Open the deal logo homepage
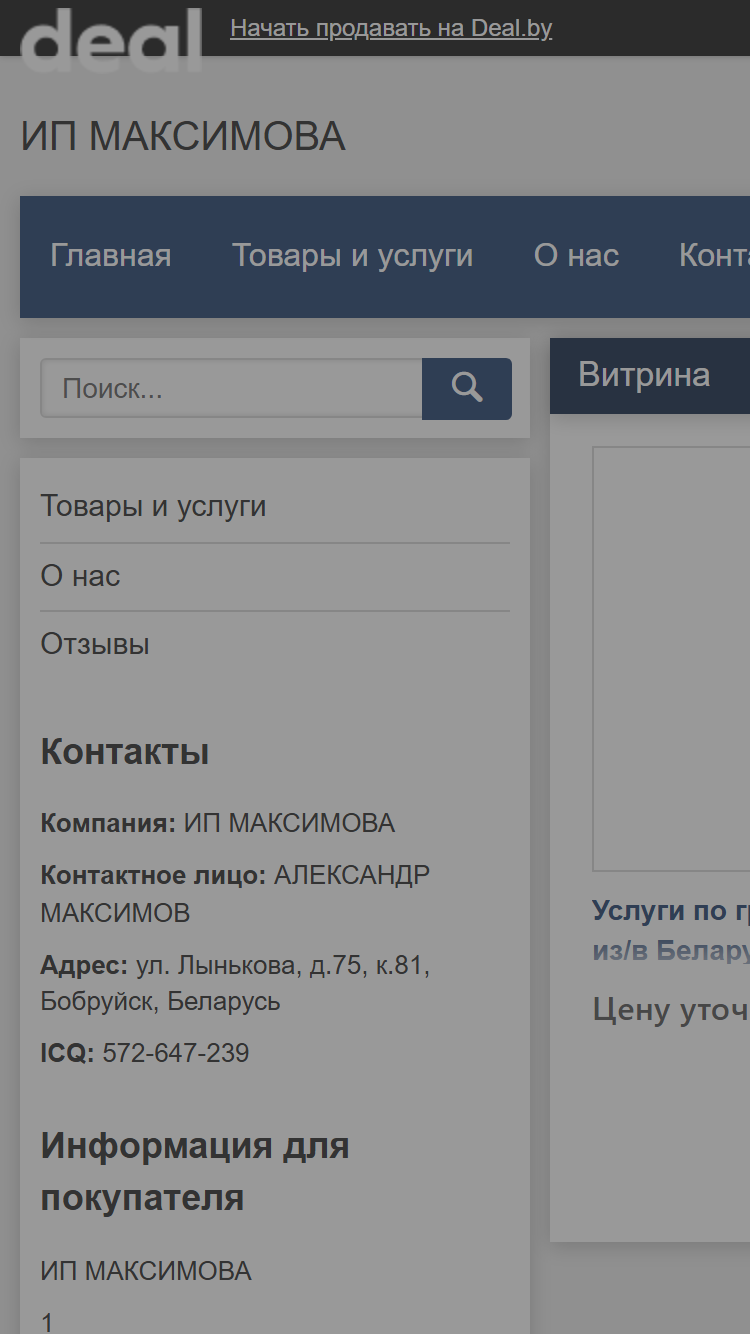This screenshot has height=1334, width=750. [111, 40]
